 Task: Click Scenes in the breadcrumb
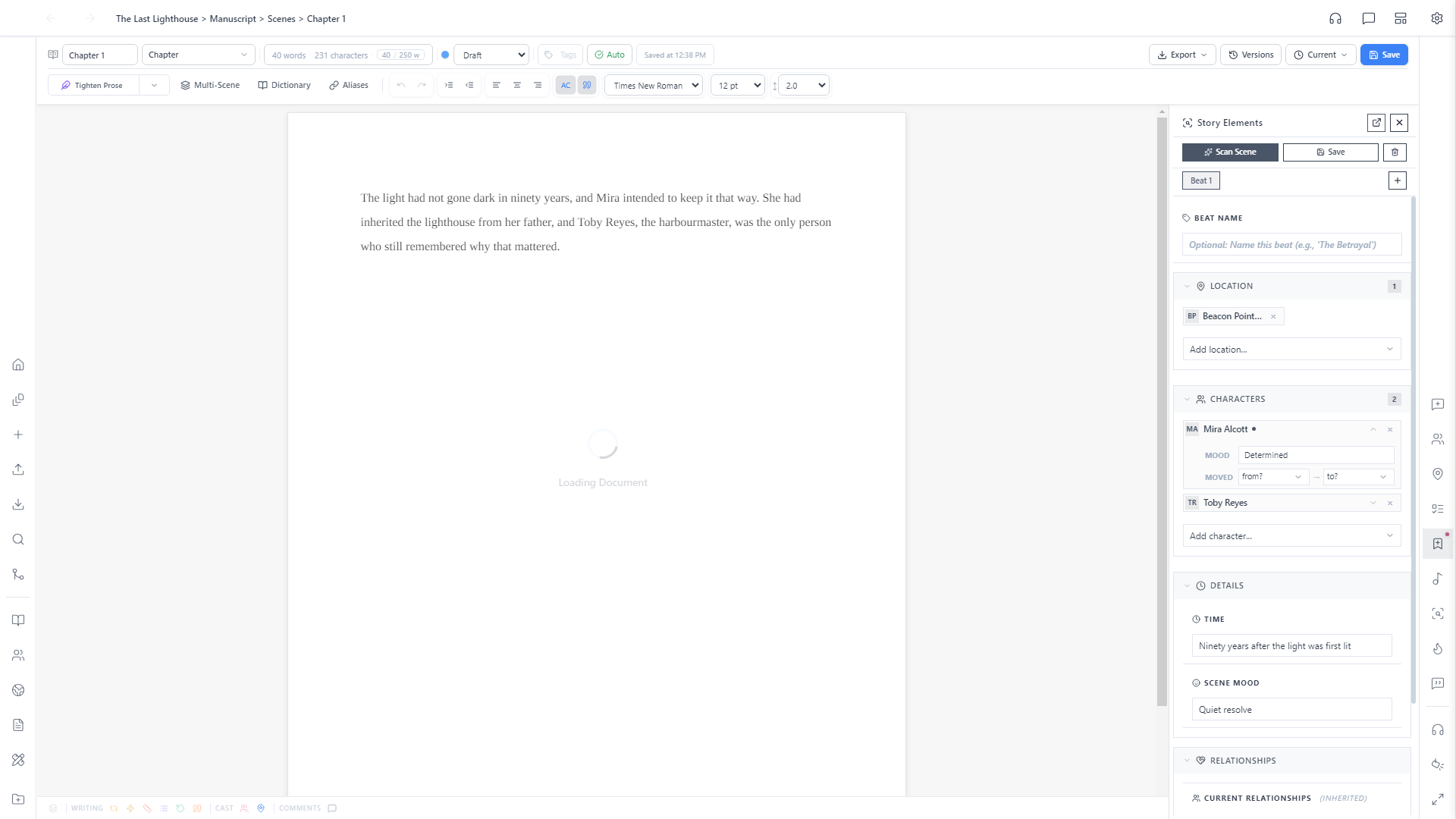pos(281,19)
